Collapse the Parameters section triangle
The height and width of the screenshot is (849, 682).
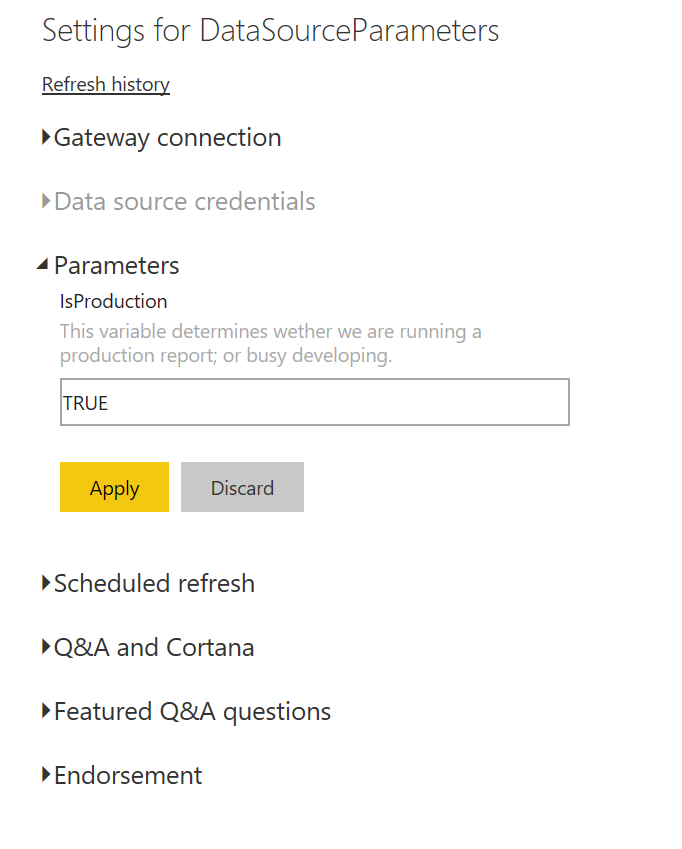tap(43, 264)
